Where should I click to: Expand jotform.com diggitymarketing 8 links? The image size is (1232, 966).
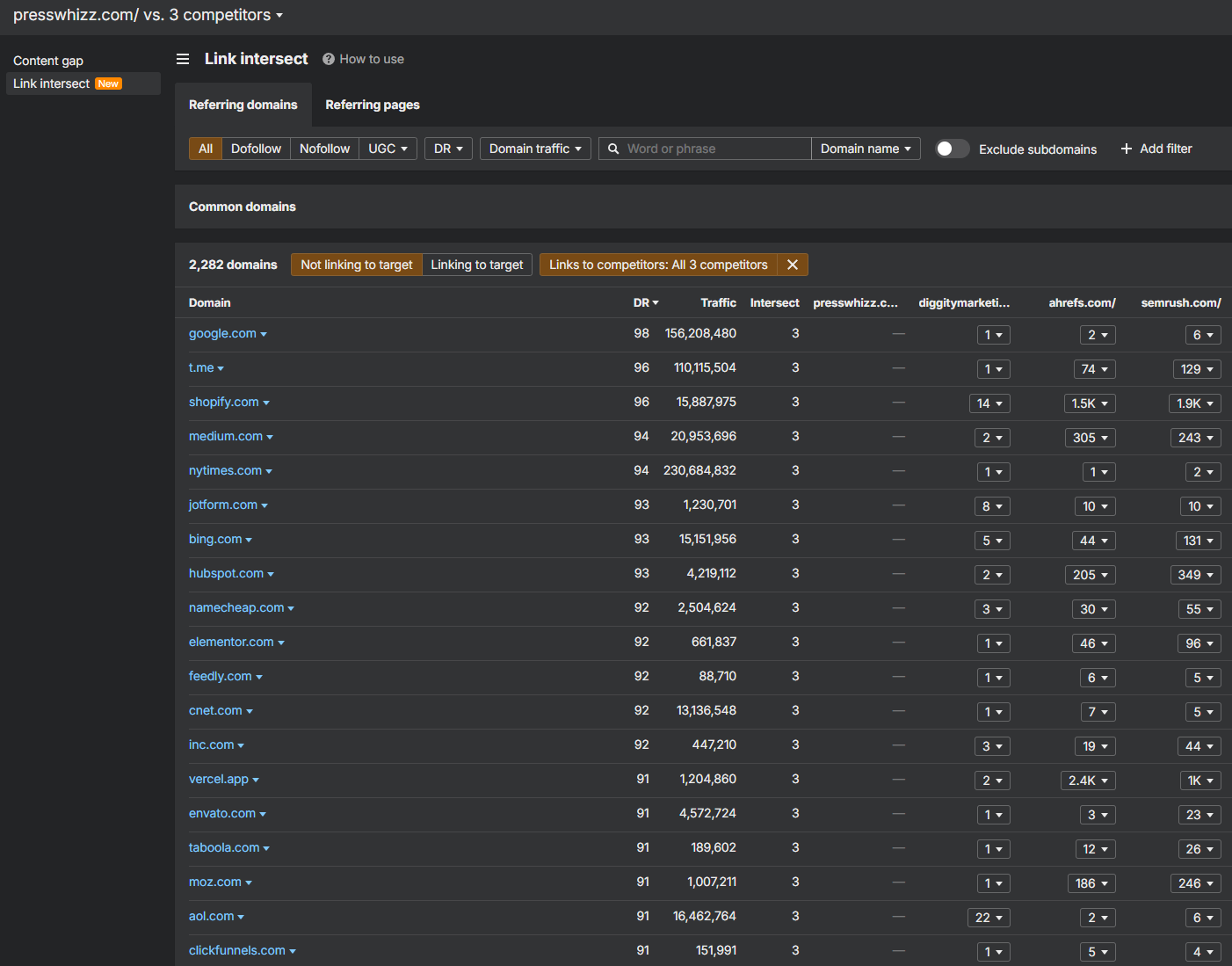(992, 506)
